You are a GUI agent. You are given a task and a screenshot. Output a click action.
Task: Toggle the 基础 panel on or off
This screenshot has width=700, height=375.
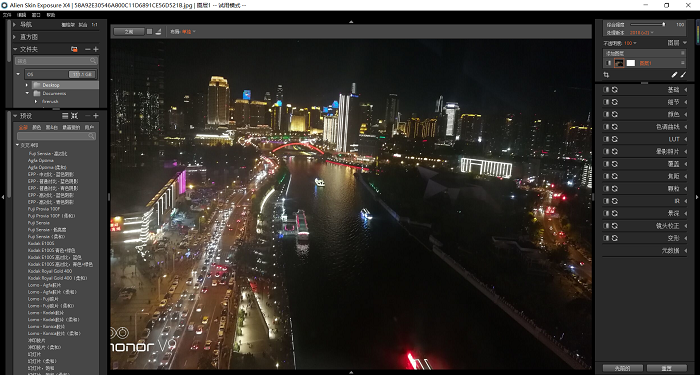pos(606,90)
